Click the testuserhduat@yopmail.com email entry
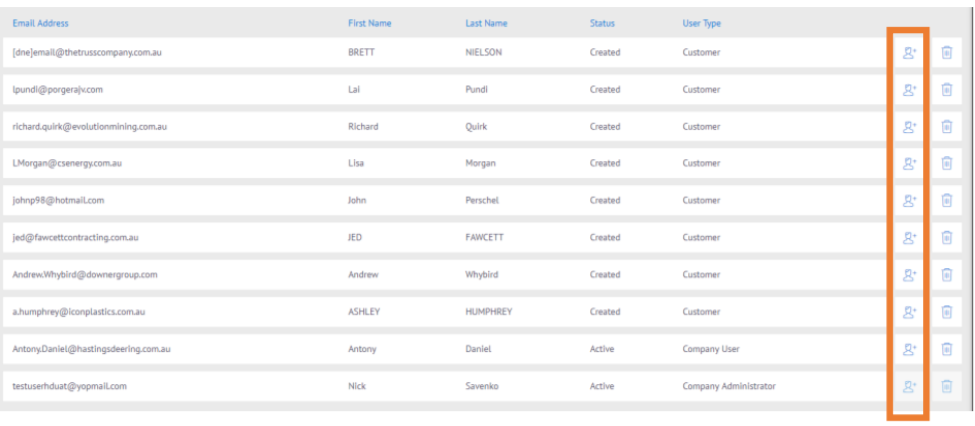The height and width of the screenshot is (426, 975). 69,386
